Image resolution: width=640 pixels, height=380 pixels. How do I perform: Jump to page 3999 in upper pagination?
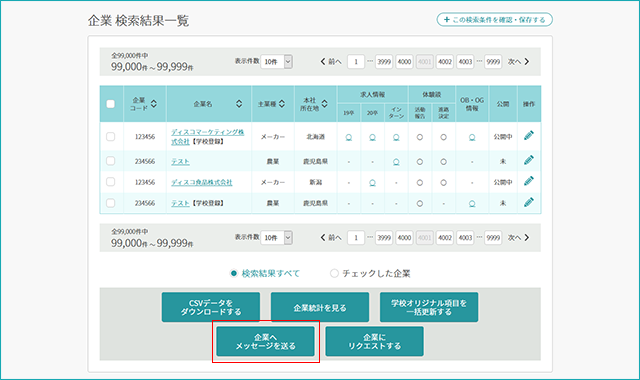point(384,62)
